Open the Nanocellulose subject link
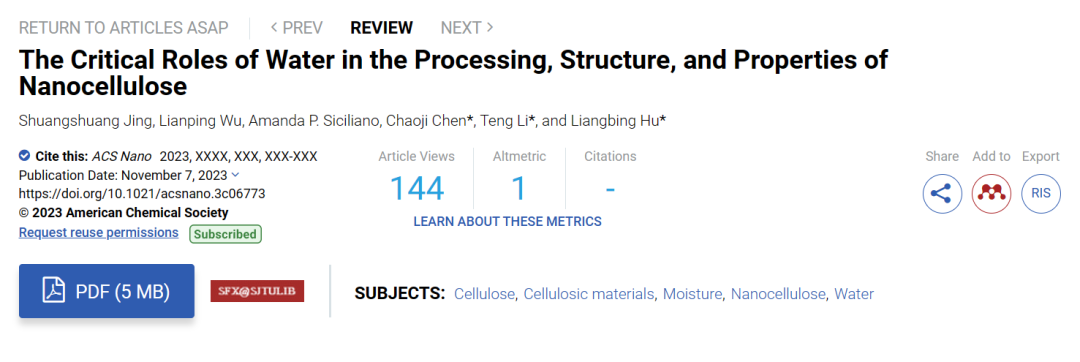This screenshot has width=1080, height=362. [x=778, y=295]
